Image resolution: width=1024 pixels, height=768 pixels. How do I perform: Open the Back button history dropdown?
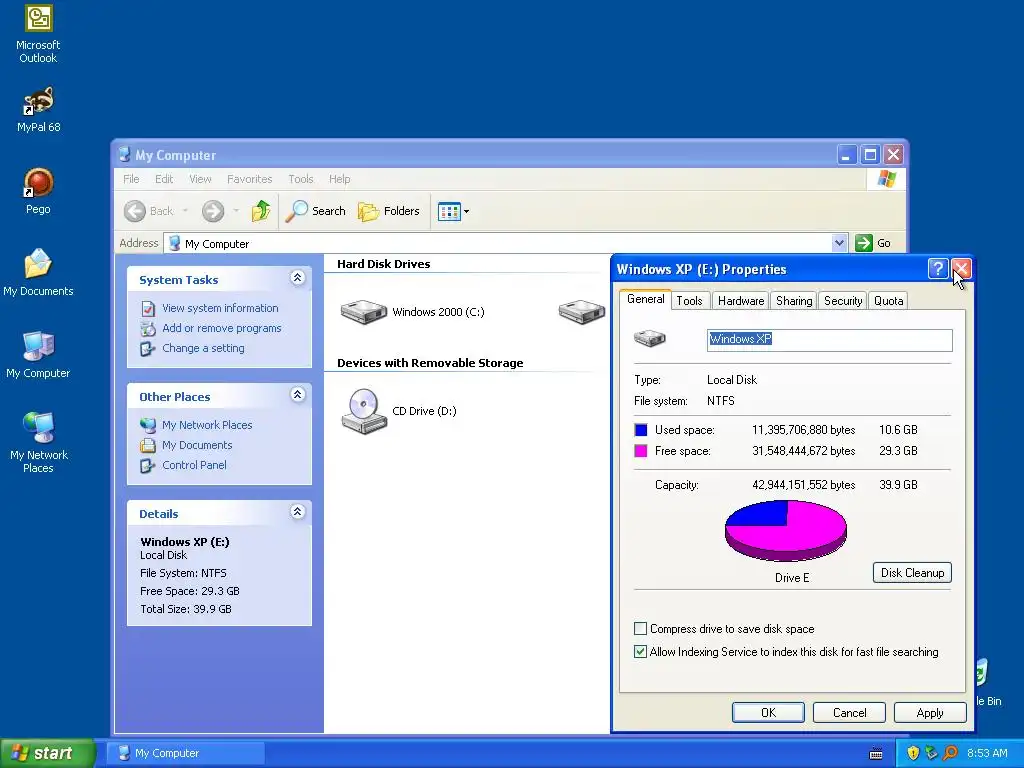coord(185,211)
